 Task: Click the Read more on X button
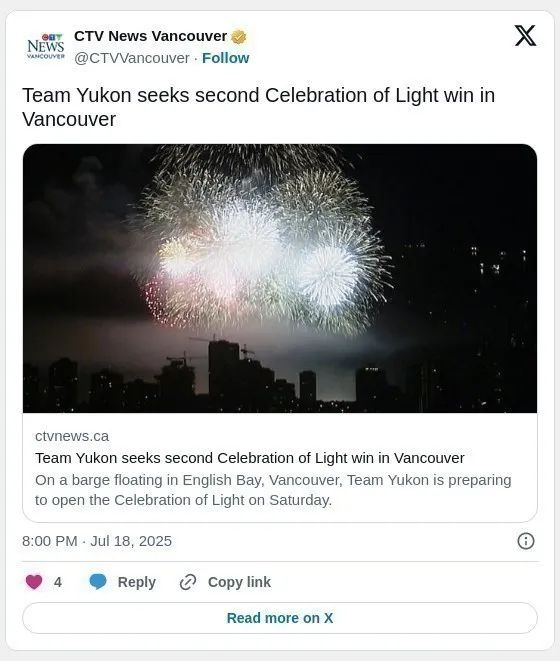280,618
